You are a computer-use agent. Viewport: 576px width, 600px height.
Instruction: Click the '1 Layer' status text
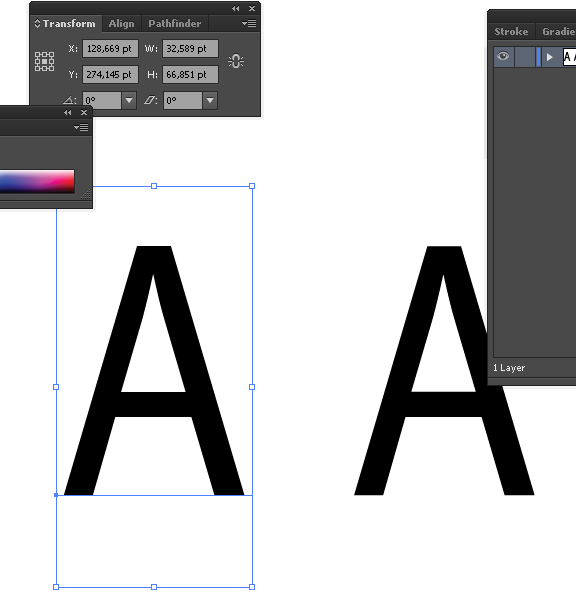point(509,368)
